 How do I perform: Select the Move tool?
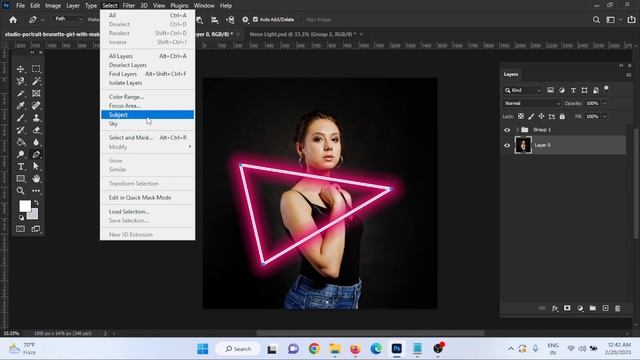(20, 69)
